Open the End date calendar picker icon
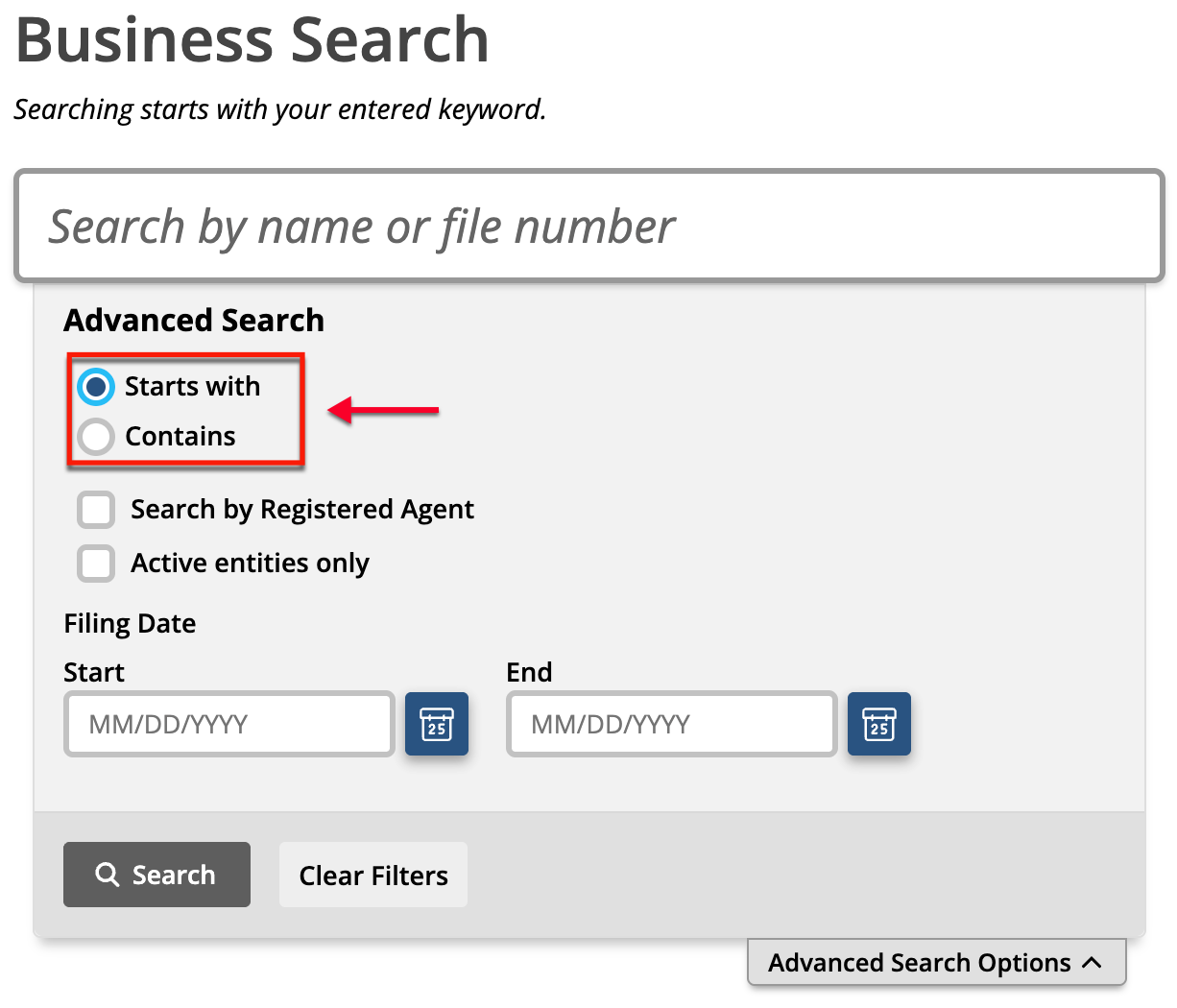The height and width of the screenshot is (1008, 1177). 879,724
